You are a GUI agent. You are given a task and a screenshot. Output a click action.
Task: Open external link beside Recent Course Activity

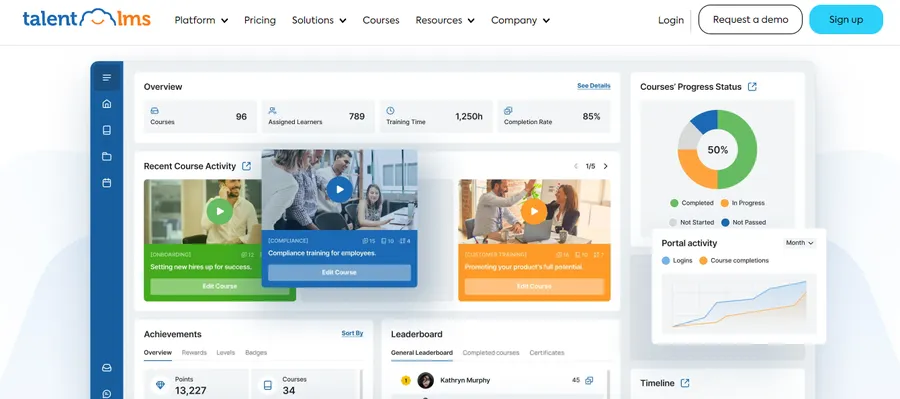coord(246,166)
